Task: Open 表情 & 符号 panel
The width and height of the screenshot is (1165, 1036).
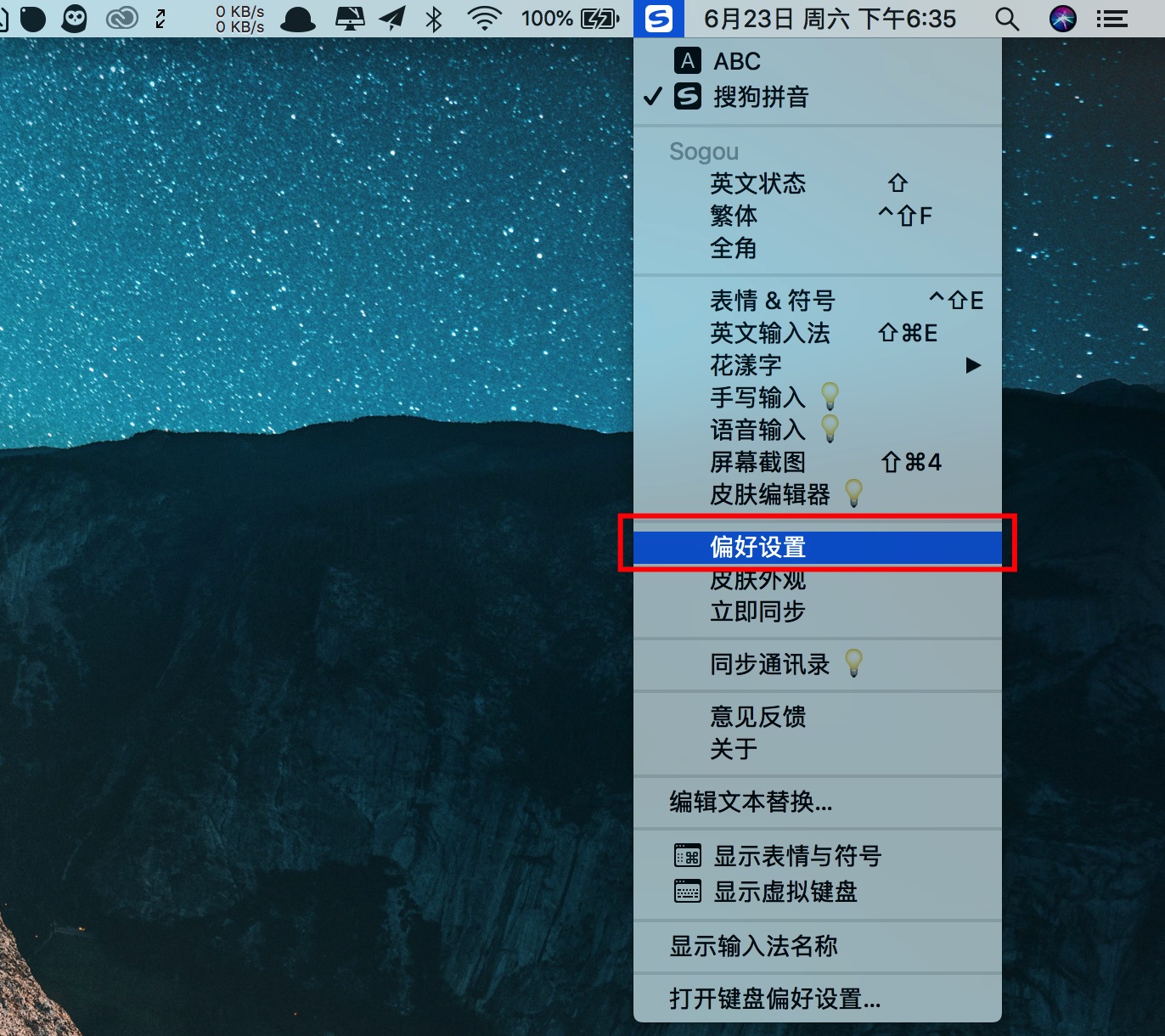Action: click(x=772, y=301)
